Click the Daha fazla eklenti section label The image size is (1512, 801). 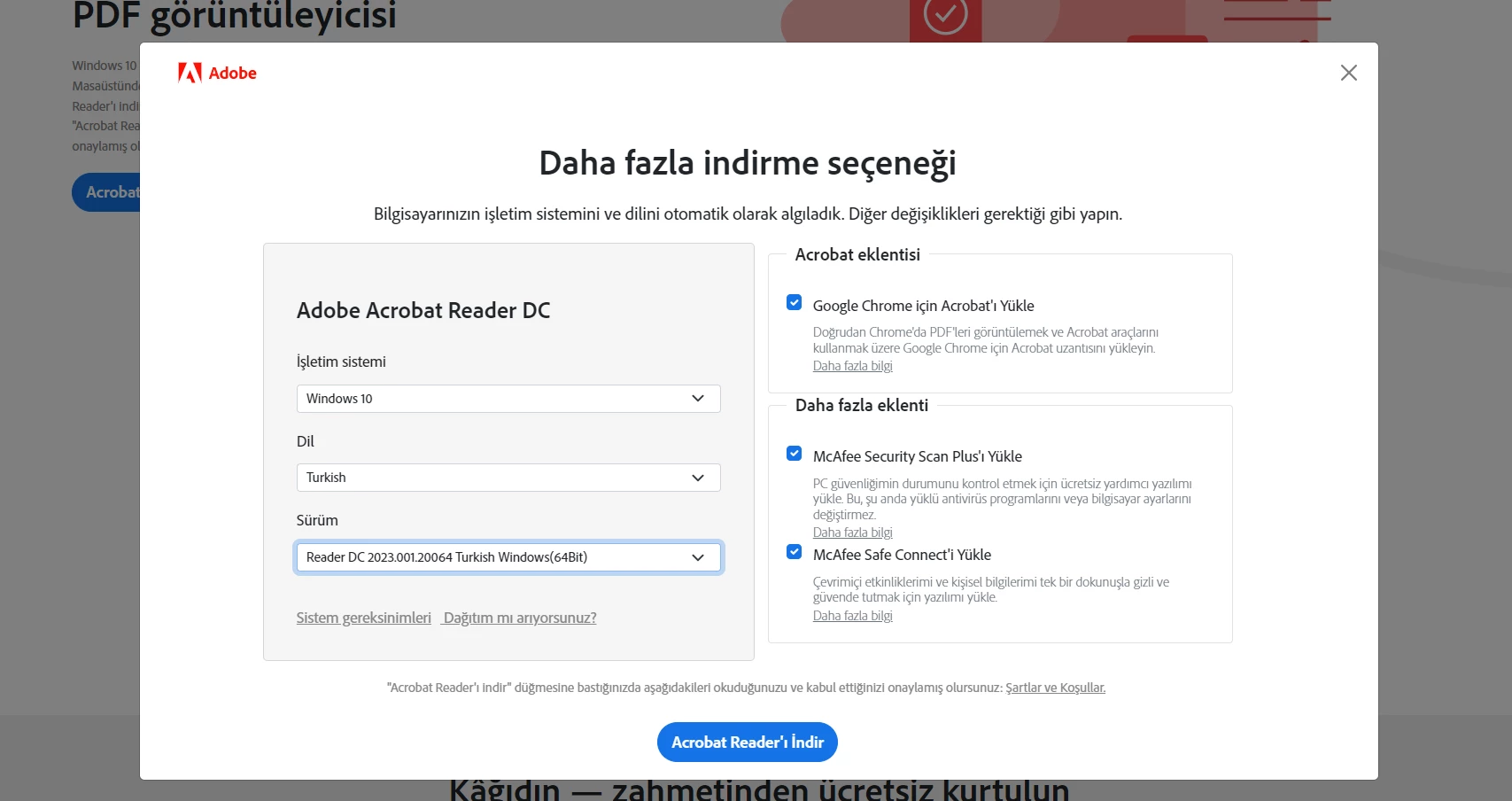point(862,405)
